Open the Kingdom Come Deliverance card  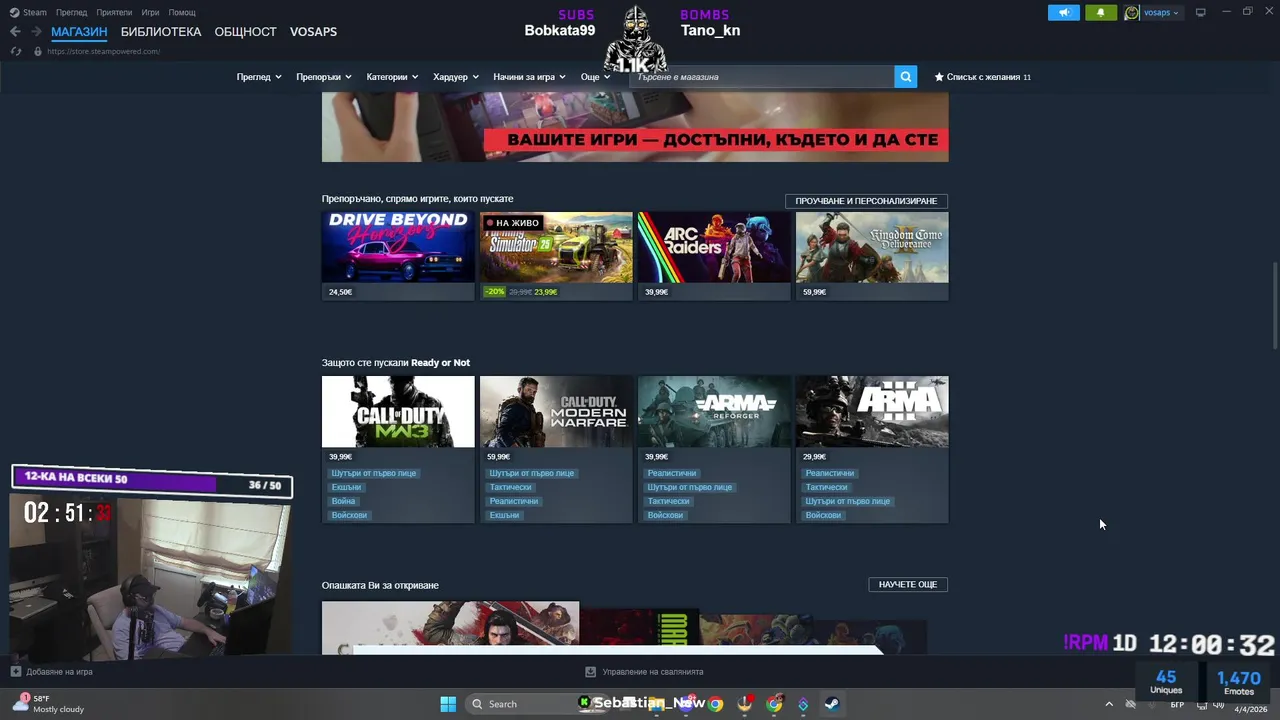click(x=872, y=256)
